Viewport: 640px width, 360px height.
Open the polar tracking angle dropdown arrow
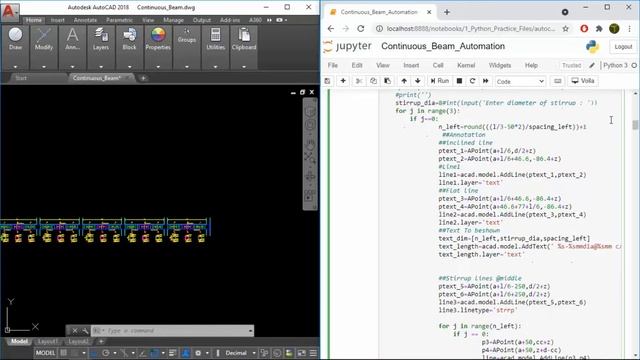(x=115, y=353)
